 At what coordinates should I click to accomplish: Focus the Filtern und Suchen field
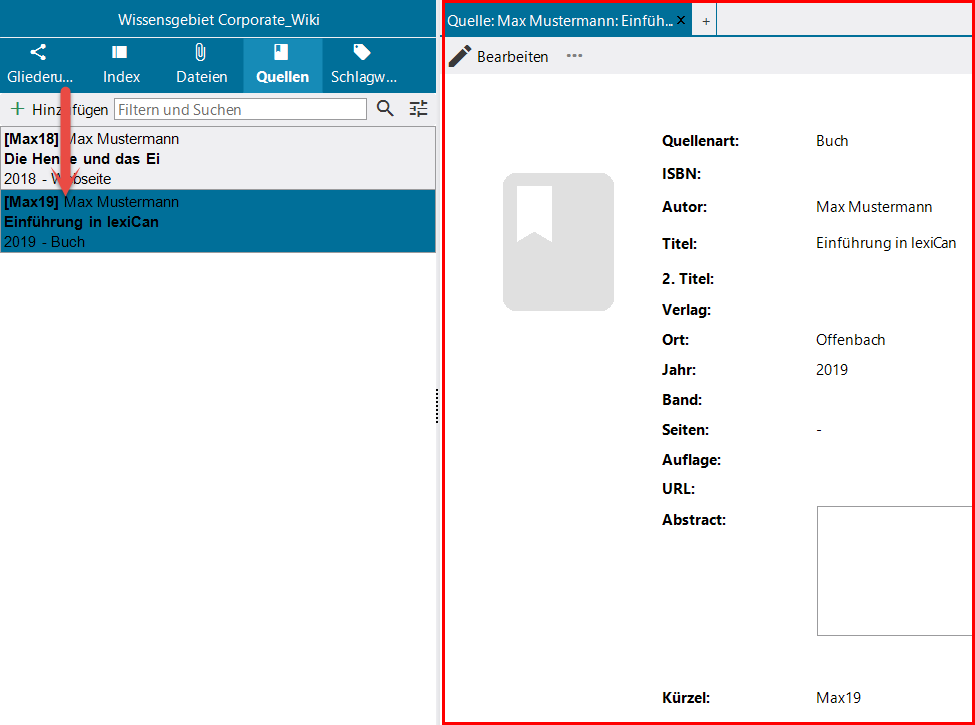pos(240,109)
